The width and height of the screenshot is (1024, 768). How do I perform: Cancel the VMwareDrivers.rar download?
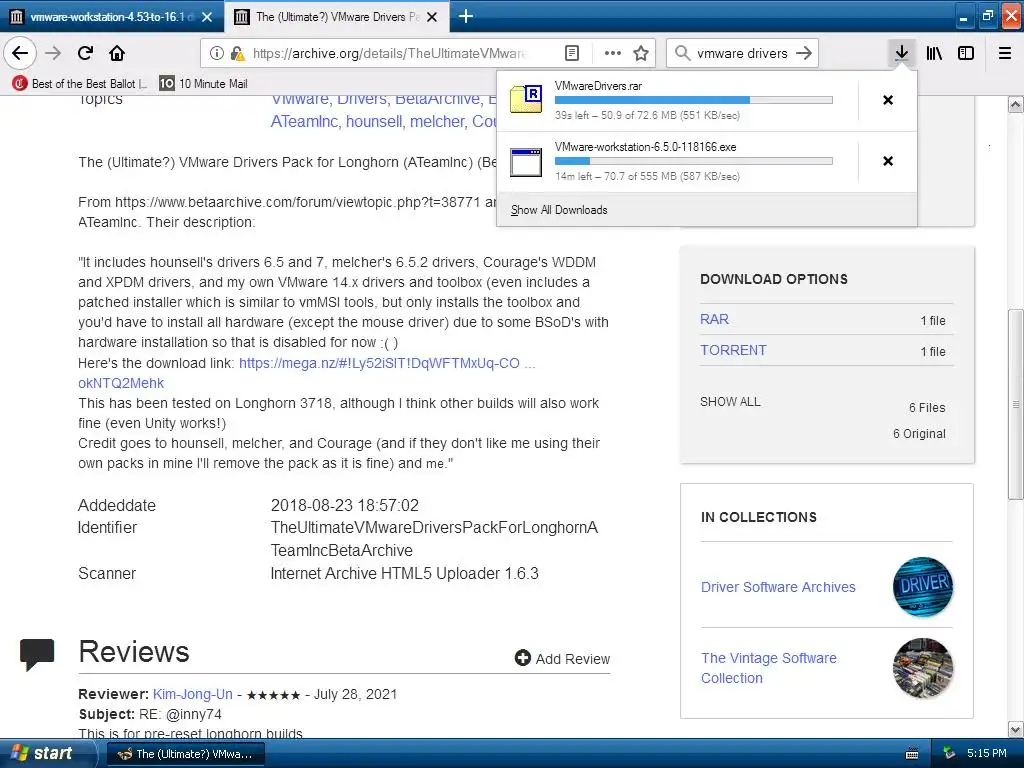[888, 100]
